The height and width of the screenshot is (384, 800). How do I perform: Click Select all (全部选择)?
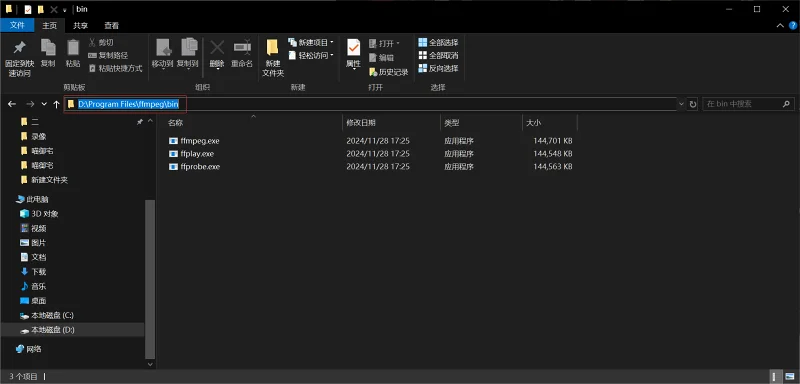[438, 42]
